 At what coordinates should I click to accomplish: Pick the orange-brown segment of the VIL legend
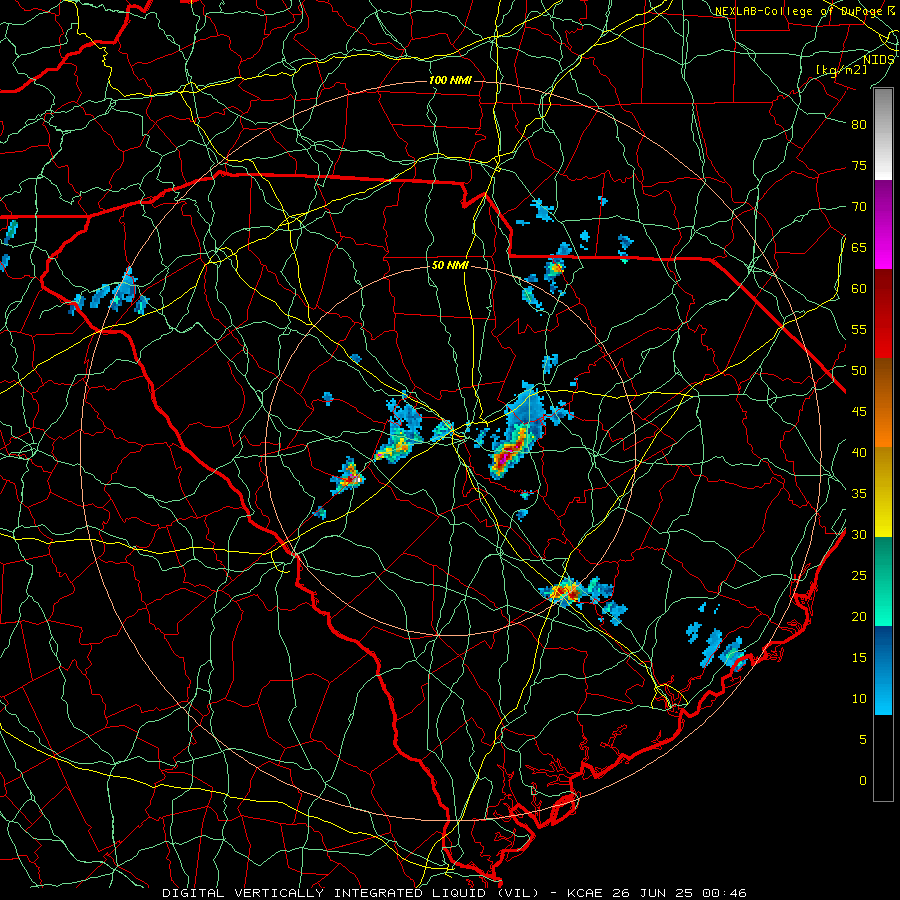point(883,403)
